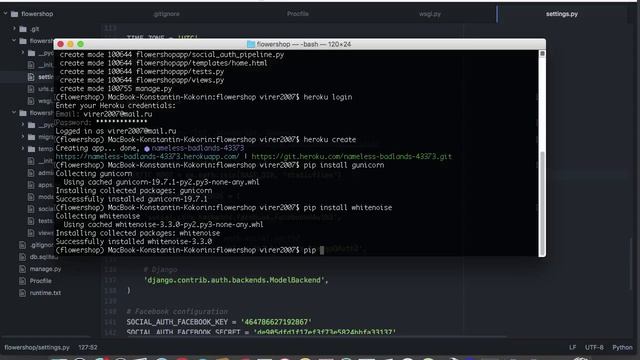Open Procfile in the file tree
Viewport: 640px width, 360px height.
point(40,281)
